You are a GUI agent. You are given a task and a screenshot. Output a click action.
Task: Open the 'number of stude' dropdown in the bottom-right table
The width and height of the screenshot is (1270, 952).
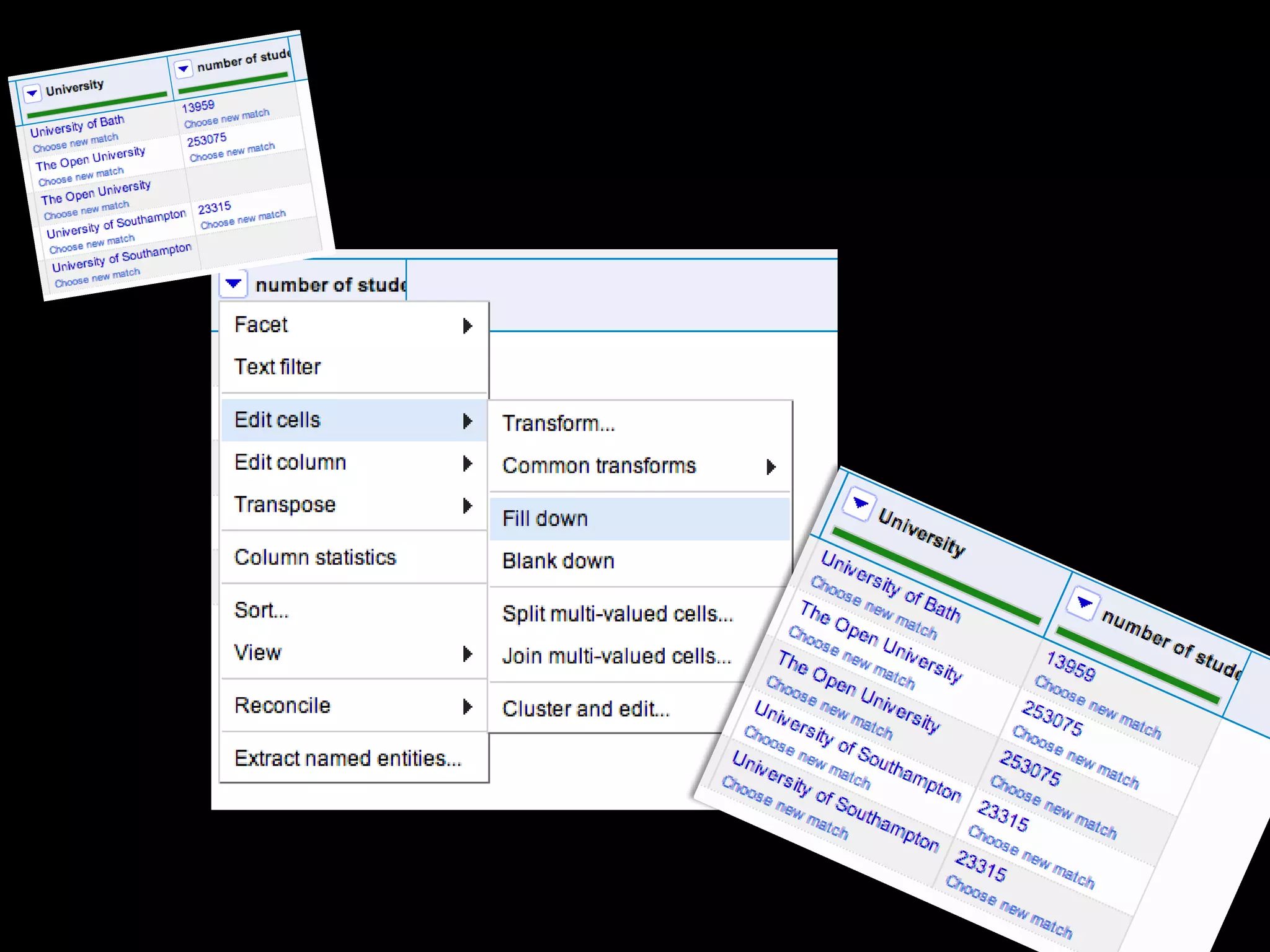1084,602
